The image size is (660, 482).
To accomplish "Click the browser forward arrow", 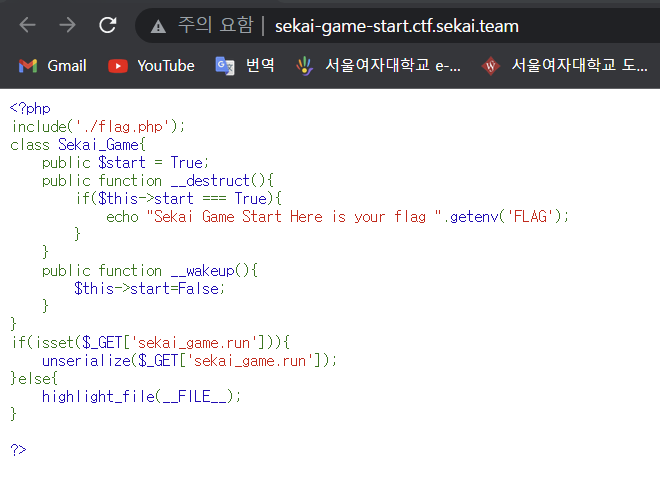I will point(67,25).
